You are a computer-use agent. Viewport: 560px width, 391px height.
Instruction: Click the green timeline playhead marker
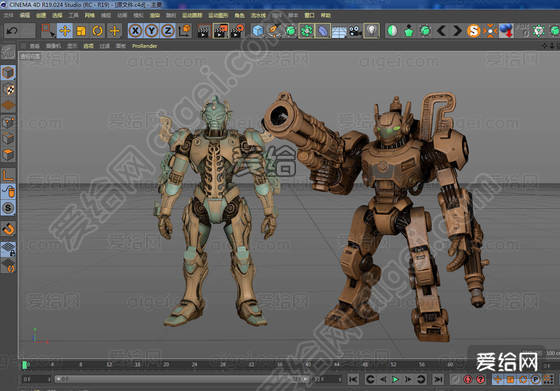pyautogui.click(x=25, y=365)
